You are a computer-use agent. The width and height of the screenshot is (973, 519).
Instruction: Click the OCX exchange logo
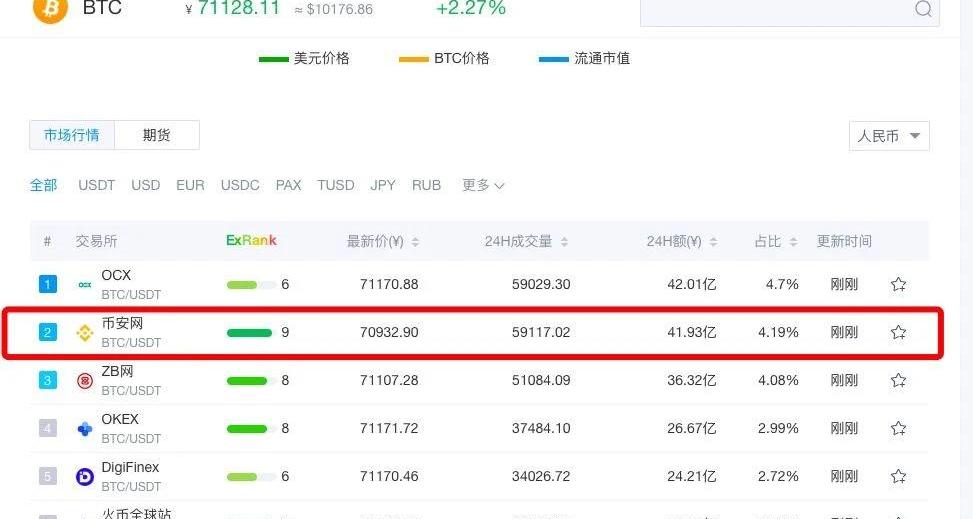(85, 285)
